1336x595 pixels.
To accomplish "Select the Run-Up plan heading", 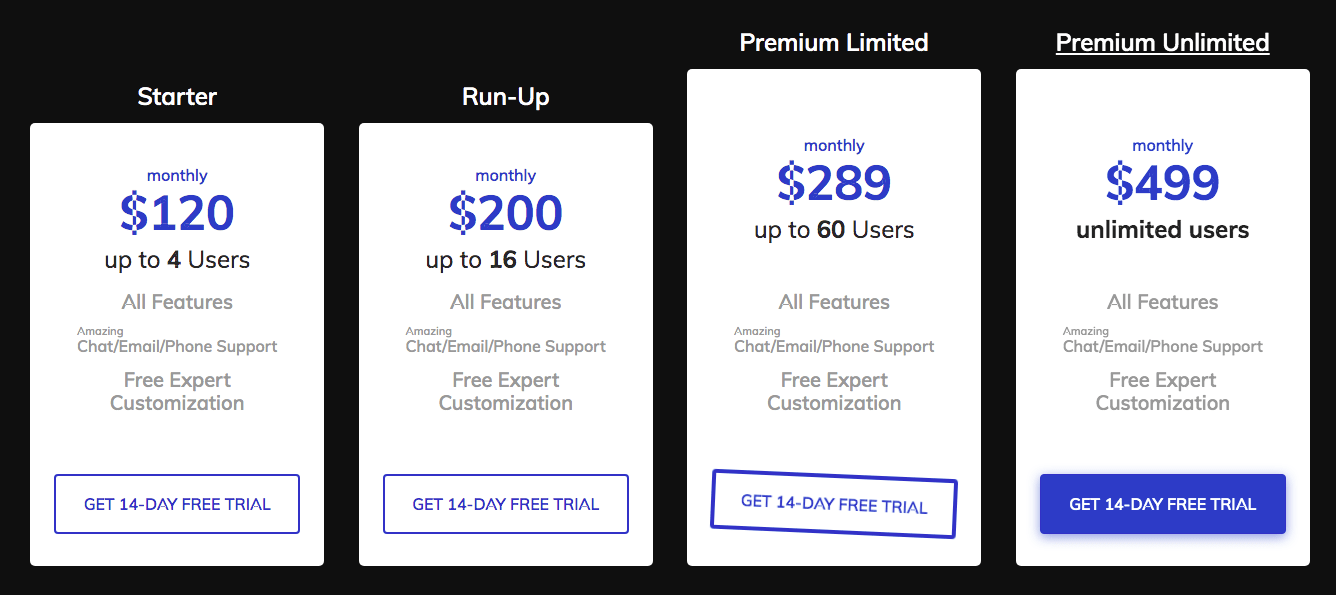I will (x=506, y=97).
